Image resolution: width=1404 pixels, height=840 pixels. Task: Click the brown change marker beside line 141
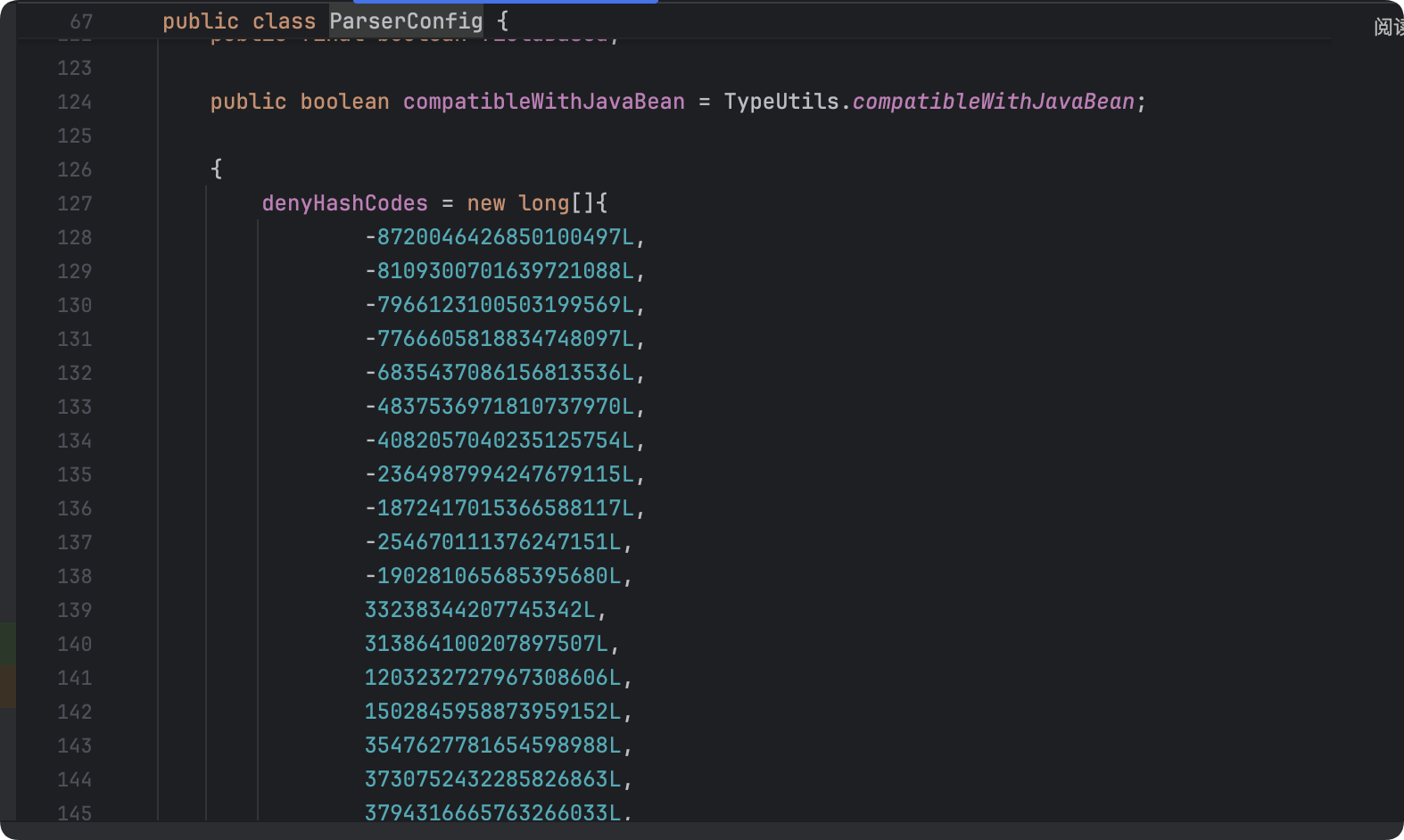coord(8,687)
